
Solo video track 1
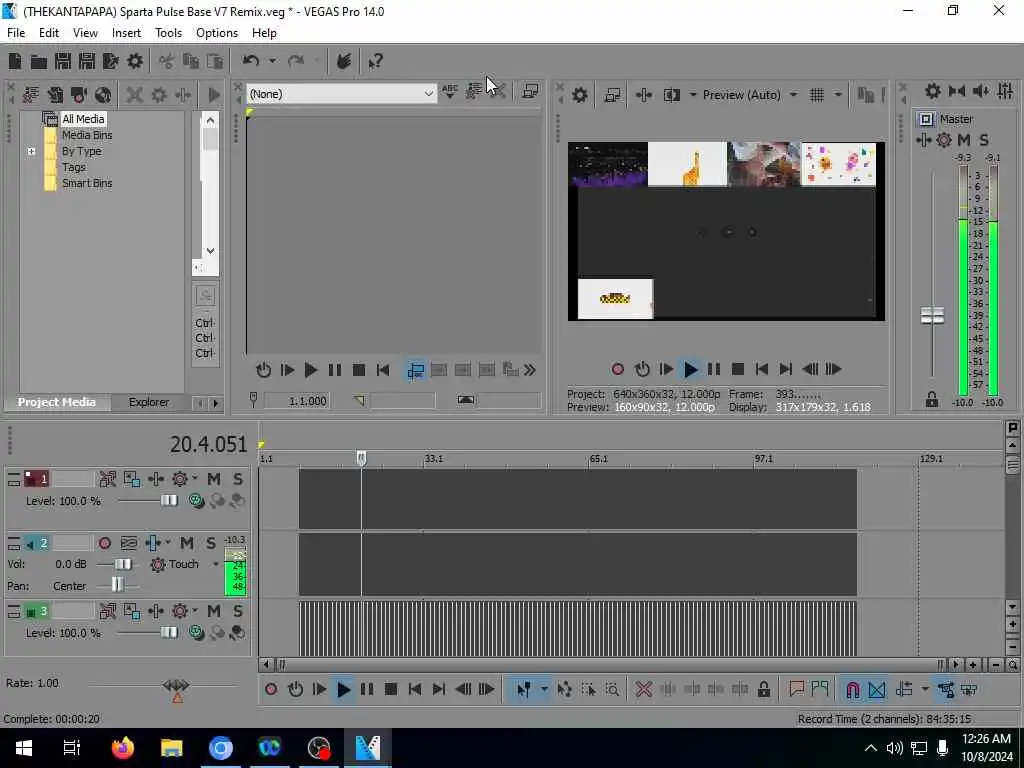(238, 479)
